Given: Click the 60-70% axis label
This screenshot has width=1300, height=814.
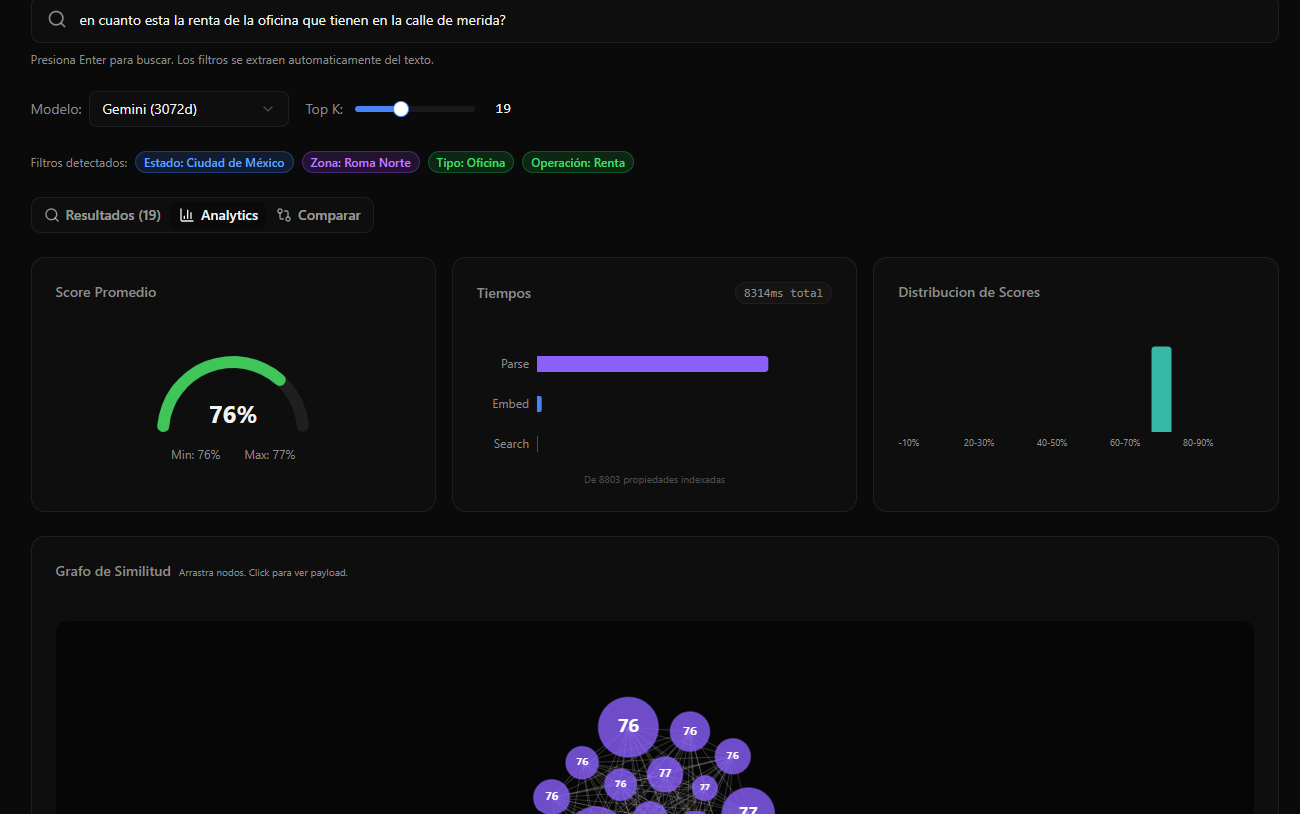Looking at the screenshot, I should 1125,443.
